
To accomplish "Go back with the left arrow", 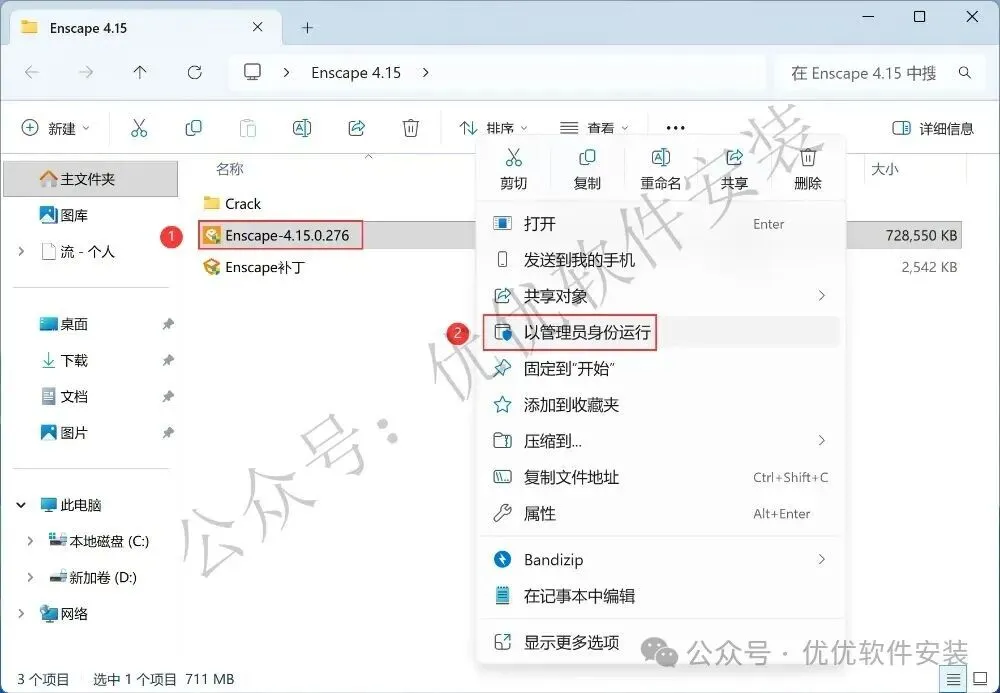I will pos(31,73).
